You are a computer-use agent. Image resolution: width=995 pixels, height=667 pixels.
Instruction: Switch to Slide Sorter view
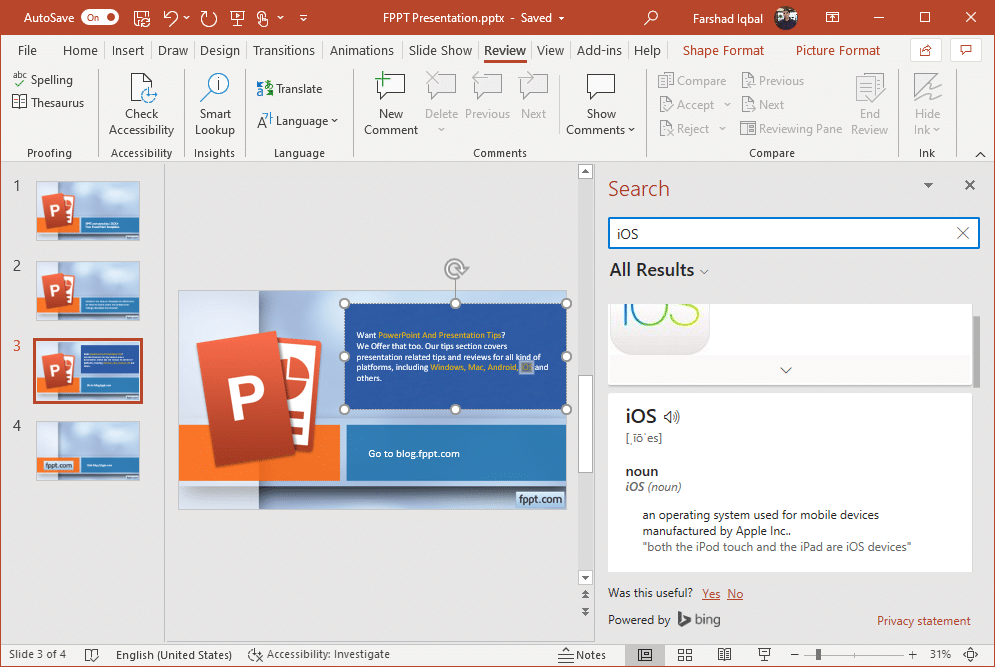[x=685, y=654]
